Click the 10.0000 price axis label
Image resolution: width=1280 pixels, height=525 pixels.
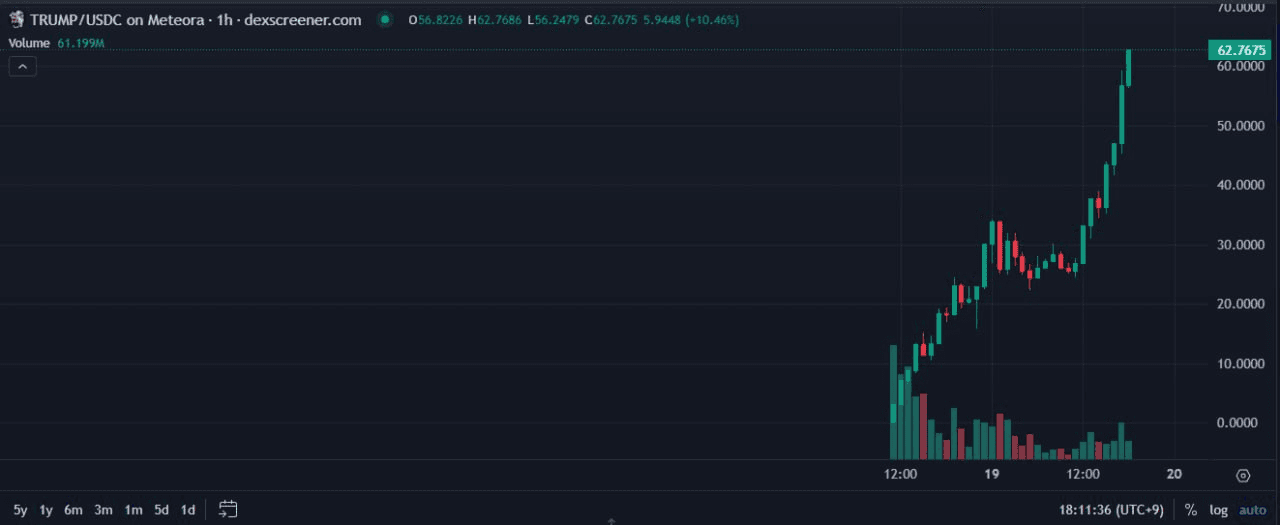click(1243, 364)
